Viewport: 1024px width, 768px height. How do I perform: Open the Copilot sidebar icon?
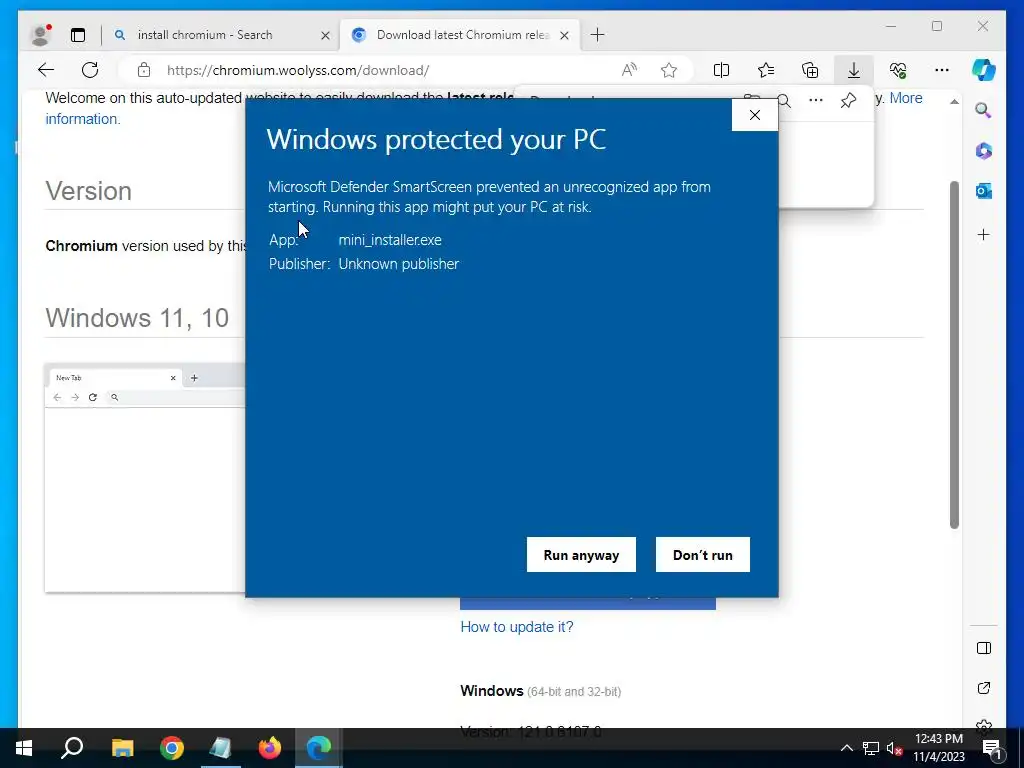(984, 70)
